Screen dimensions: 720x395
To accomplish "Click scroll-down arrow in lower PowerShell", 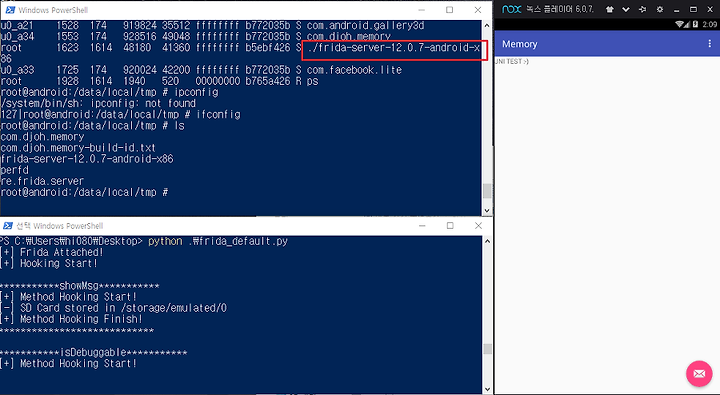I will [487, 389].
